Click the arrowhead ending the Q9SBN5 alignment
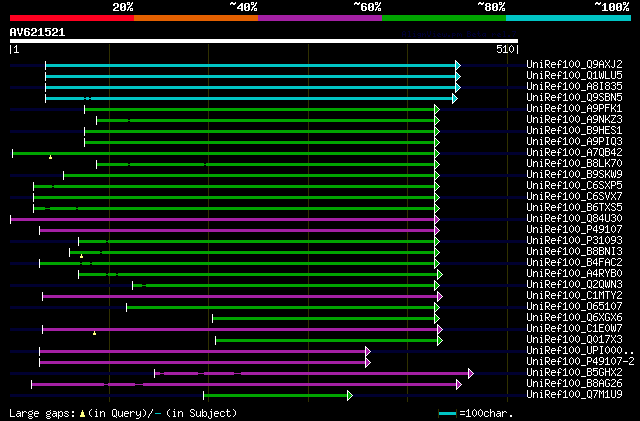The width and height of the screenshot is (640, 421). (x=455, y=98)
